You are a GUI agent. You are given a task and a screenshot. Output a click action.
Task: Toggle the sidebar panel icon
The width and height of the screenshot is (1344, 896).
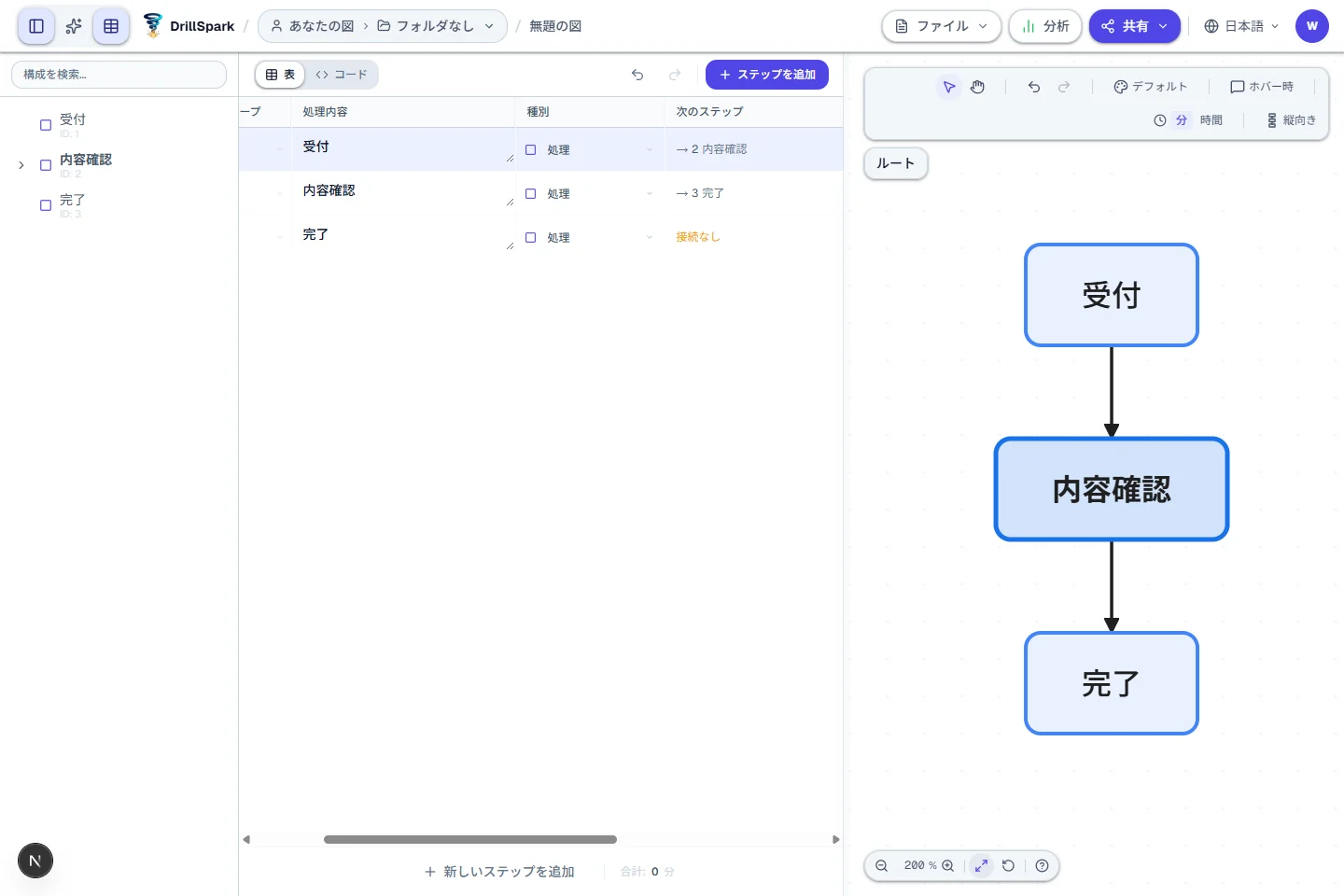[x=36, y=26]
